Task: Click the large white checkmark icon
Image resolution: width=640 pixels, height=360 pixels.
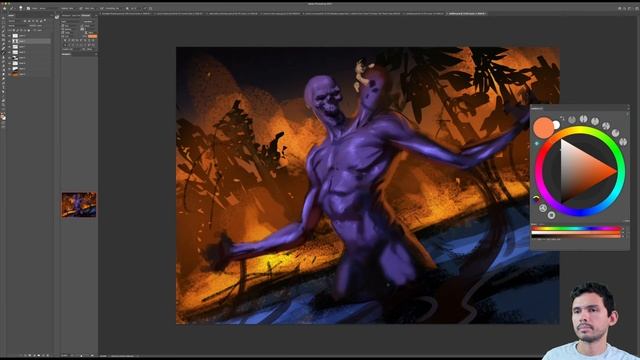Action: (57, 17)
